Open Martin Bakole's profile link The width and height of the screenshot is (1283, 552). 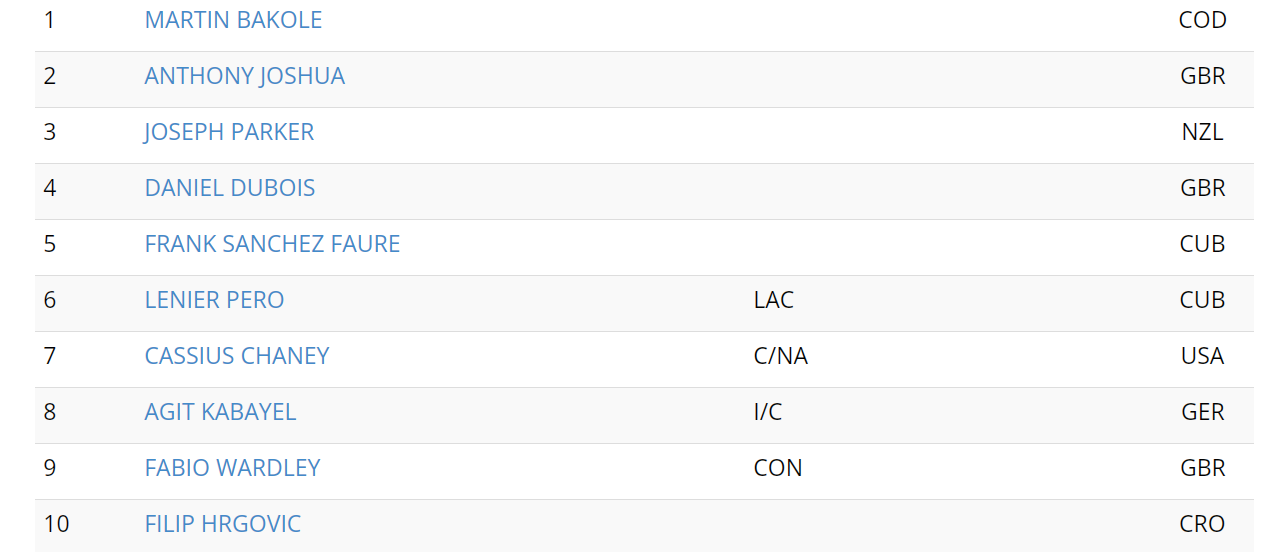pyautogui.click(x=233, y=20)
